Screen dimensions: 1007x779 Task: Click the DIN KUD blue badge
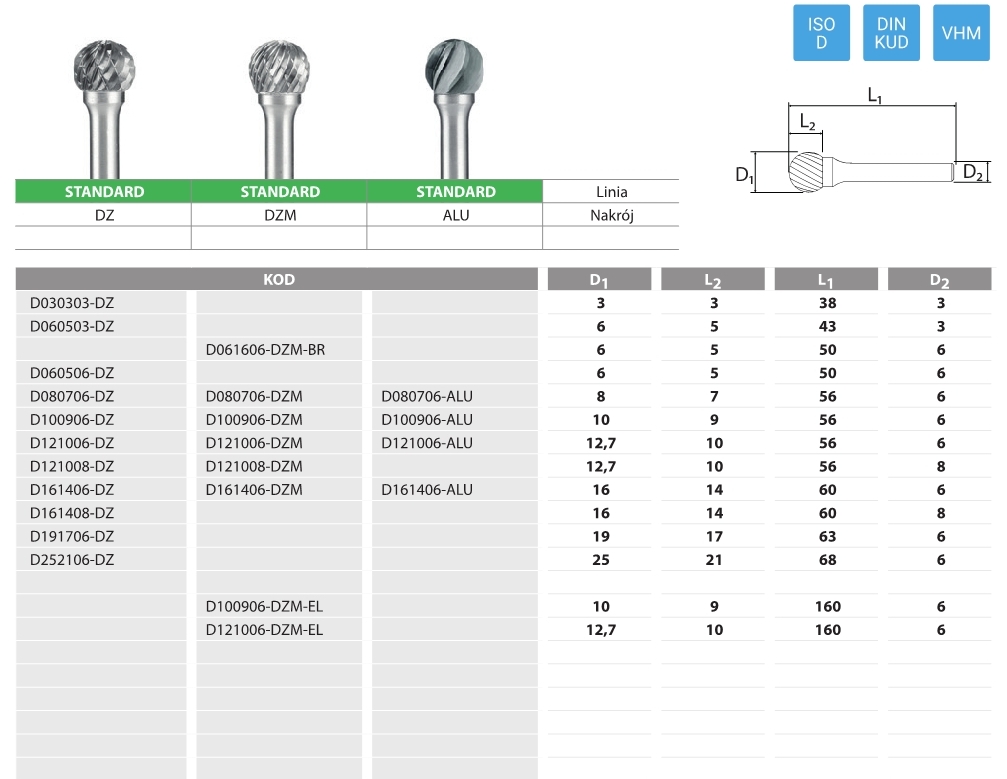[x=891, y=33]
